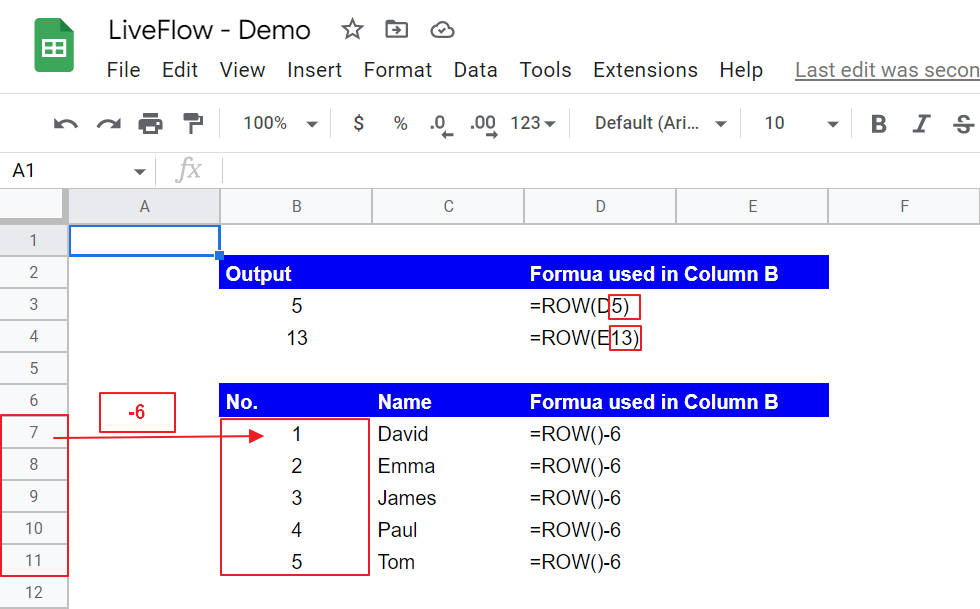Print the spreadsheet
980x609 pixels.
pyautogui.click(x=150, y=124)
